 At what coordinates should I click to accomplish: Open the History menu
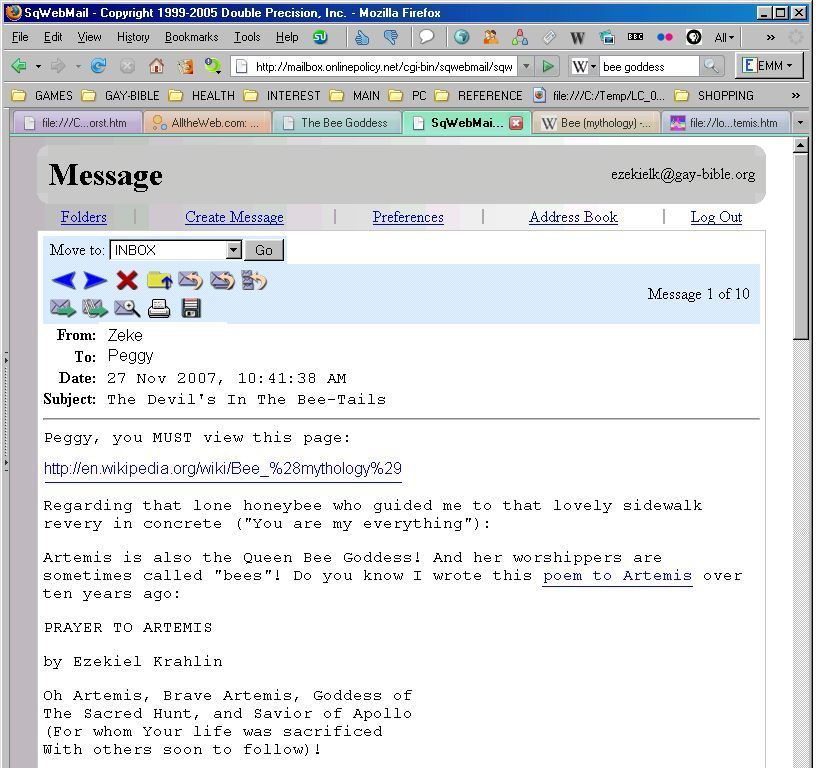coord(133,37)
